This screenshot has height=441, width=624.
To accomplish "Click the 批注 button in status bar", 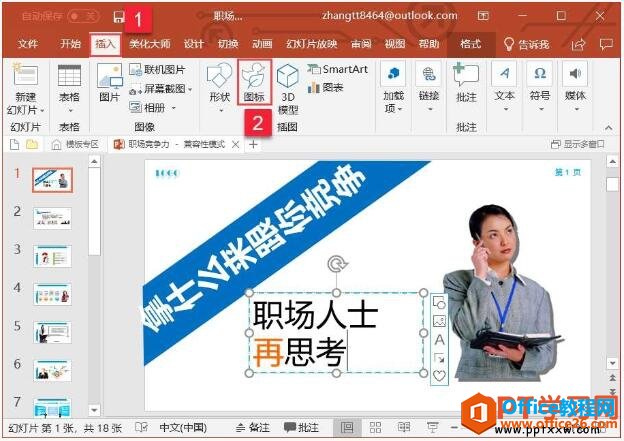I will (301, 428).
